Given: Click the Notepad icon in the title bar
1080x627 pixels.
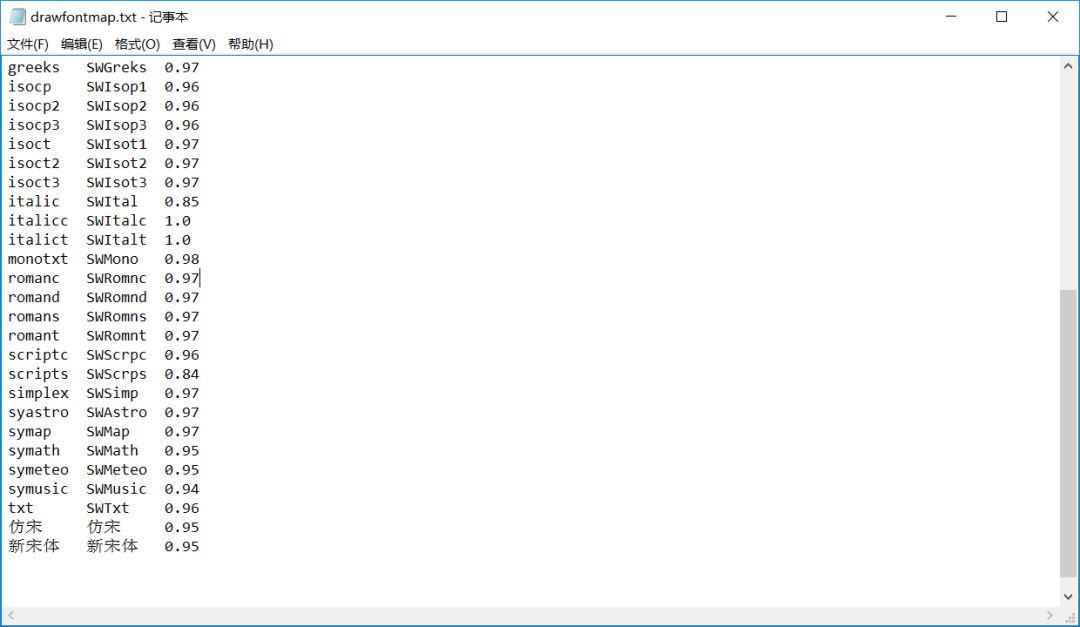Looking at the screenshot, I should (x=17, y=16).
